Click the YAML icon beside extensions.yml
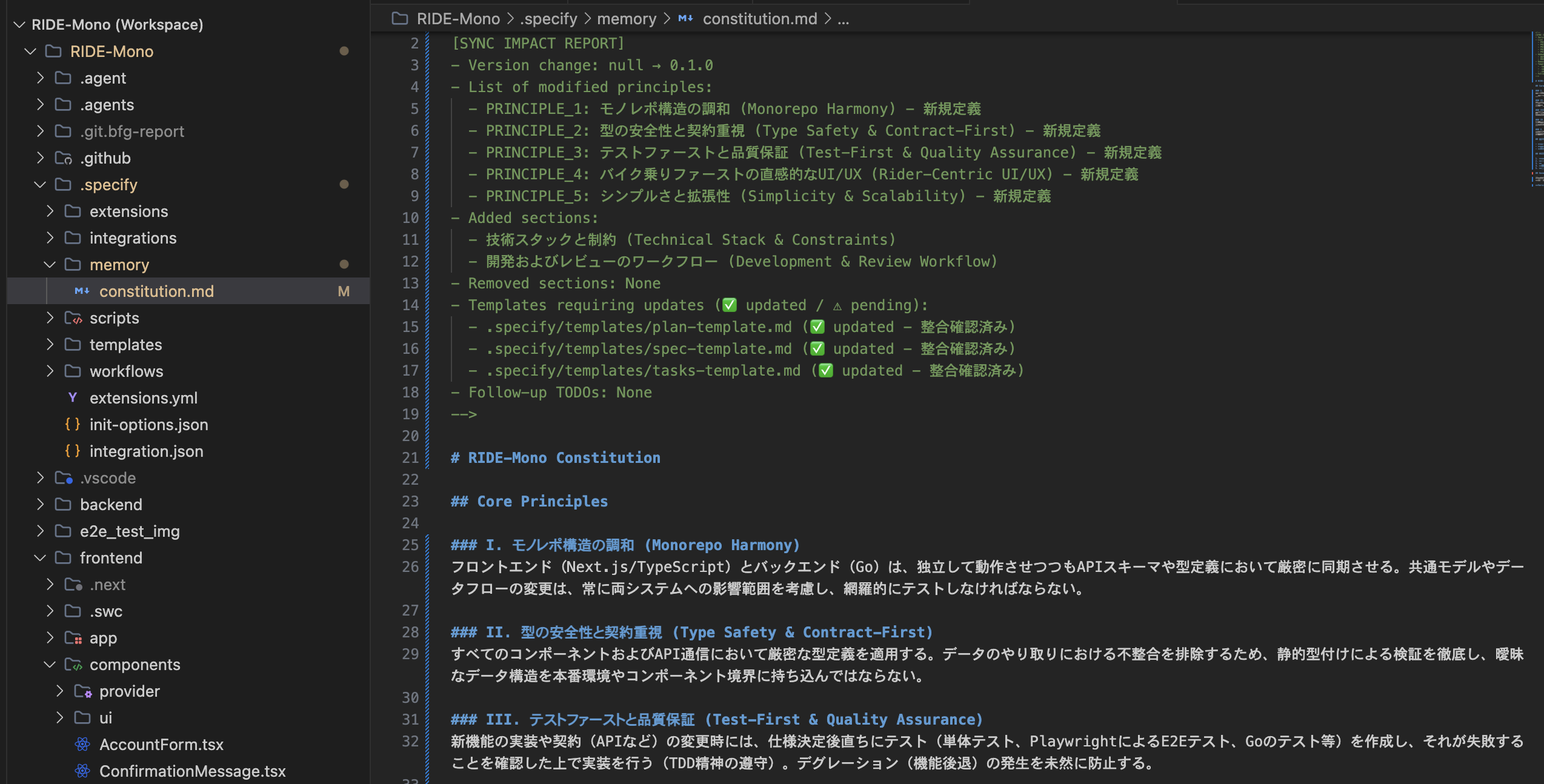 (73, 397)
